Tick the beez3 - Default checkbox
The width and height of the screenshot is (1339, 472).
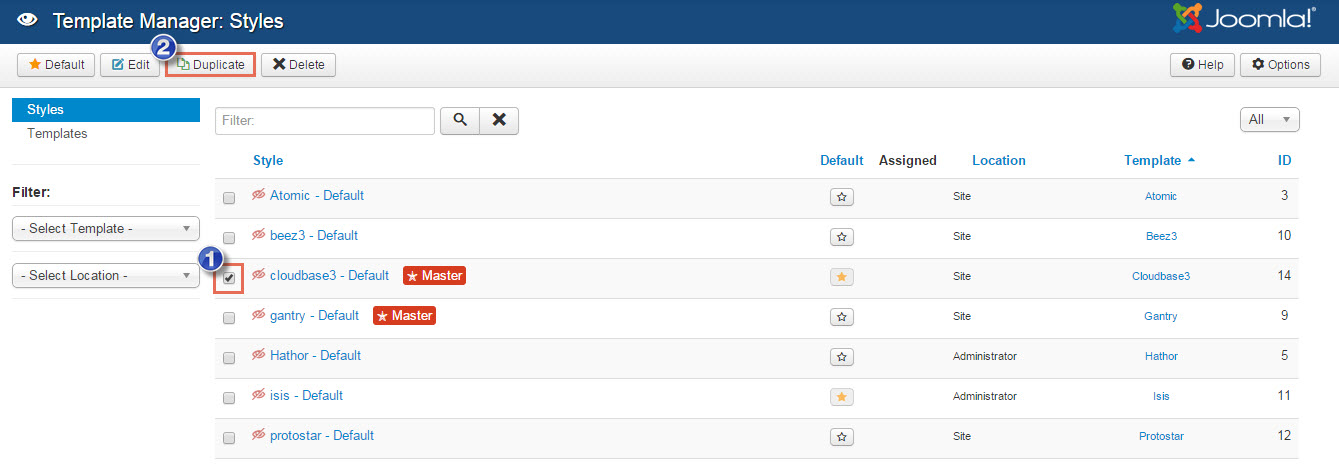click(x=229, y=238)
